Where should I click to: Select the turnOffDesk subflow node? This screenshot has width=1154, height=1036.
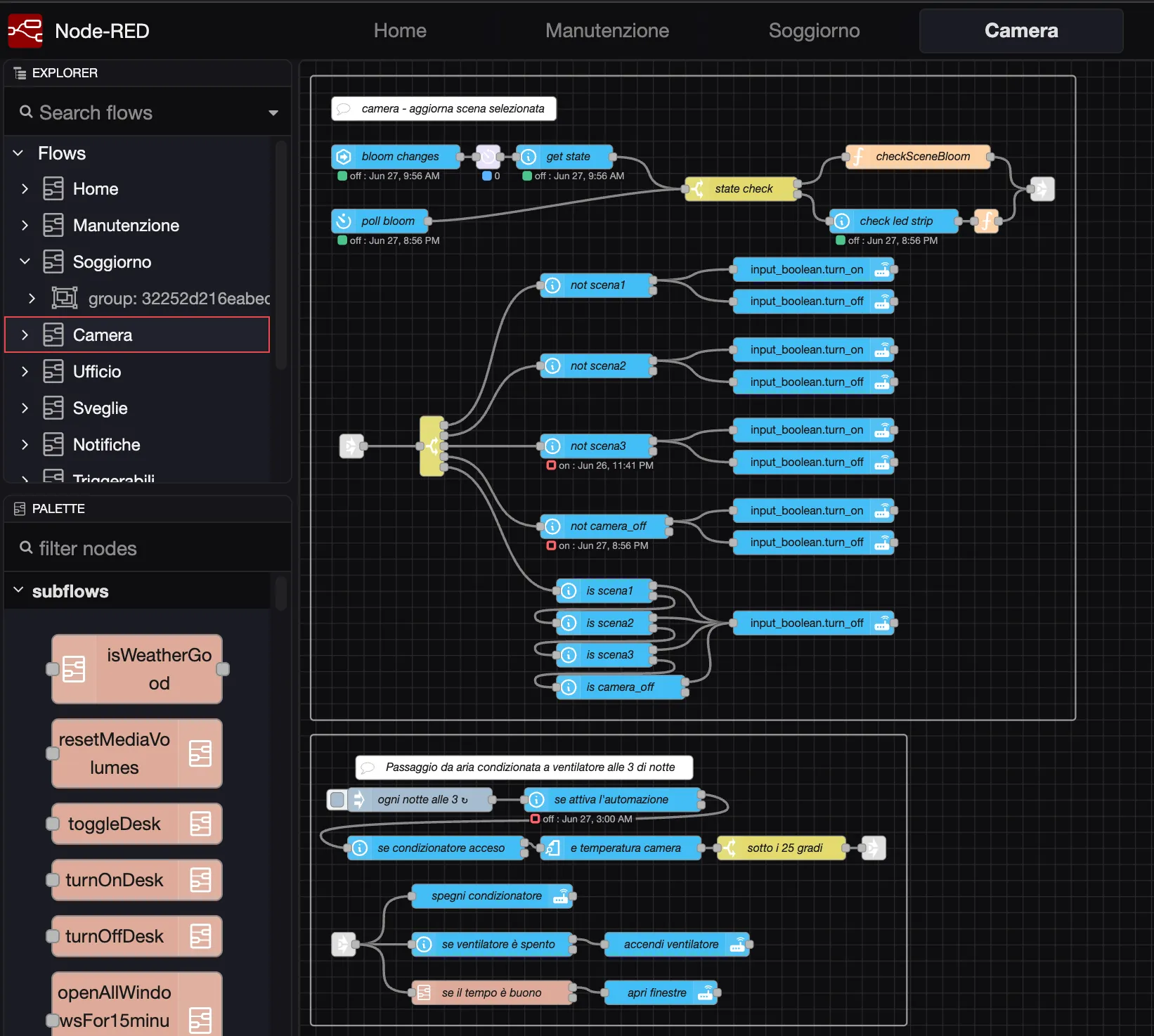point(137,936)
